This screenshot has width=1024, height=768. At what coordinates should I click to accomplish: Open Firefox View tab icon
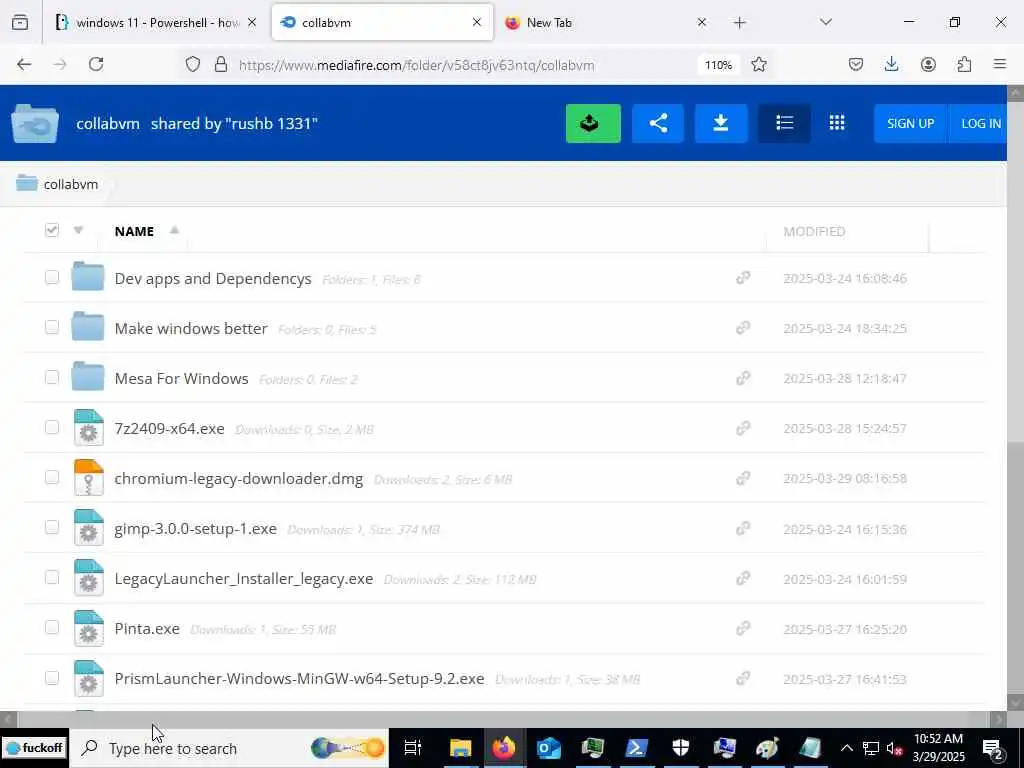20,23
